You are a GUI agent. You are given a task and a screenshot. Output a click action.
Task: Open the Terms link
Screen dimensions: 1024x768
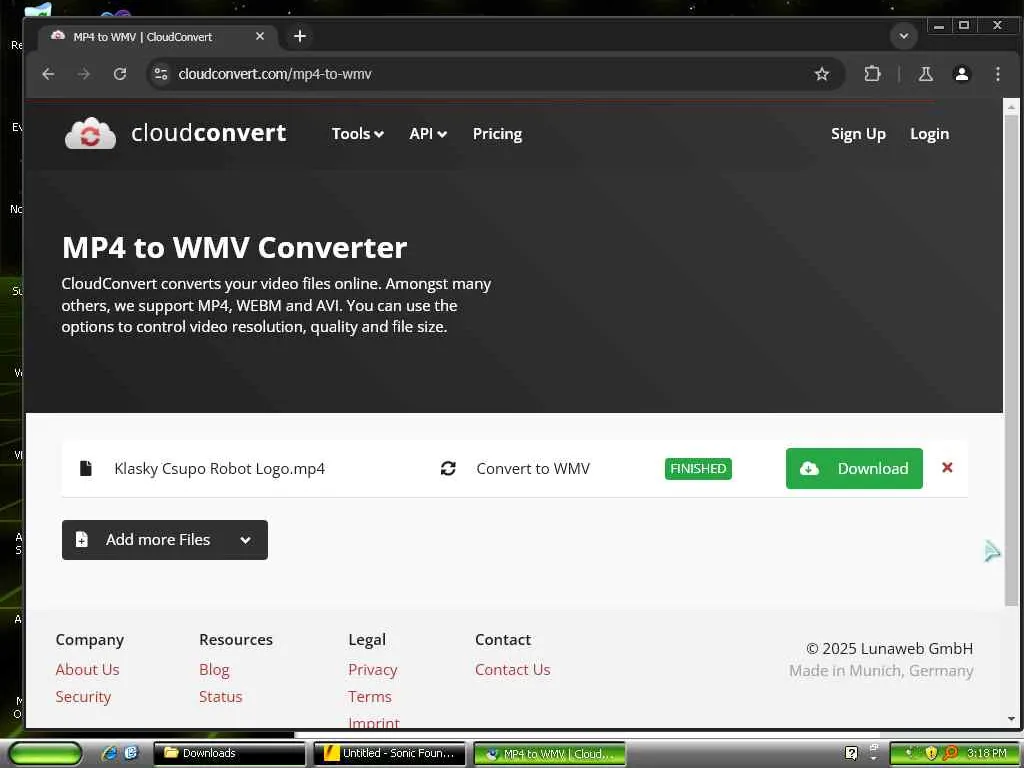370,697
